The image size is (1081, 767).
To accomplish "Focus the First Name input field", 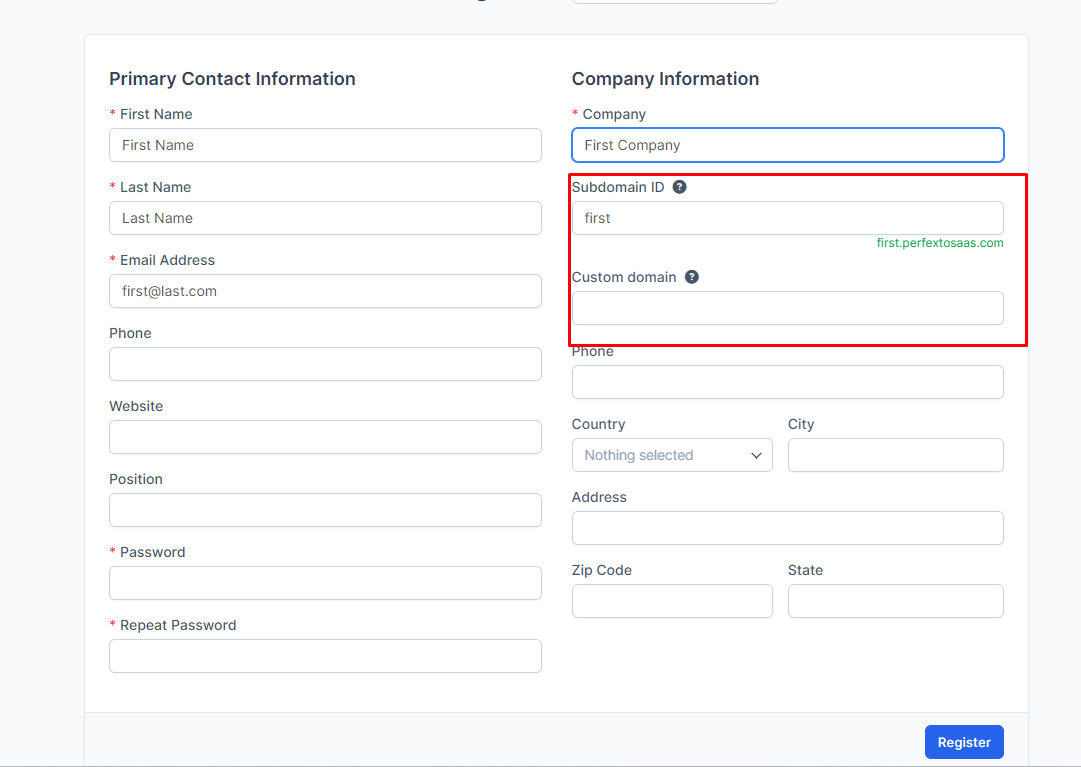I will [325, 145].
